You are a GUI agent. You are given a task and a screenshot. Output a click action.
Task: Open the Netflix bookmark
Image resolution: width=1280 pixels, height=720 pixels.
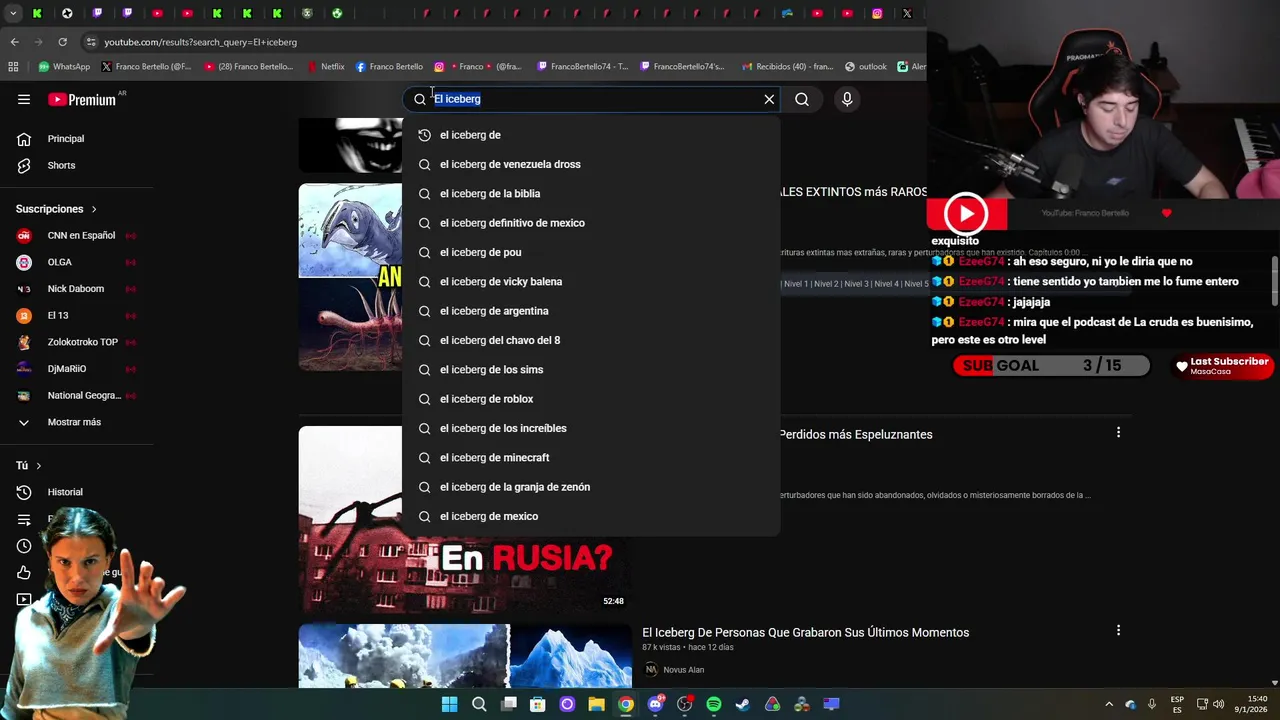tap(325, 67)
